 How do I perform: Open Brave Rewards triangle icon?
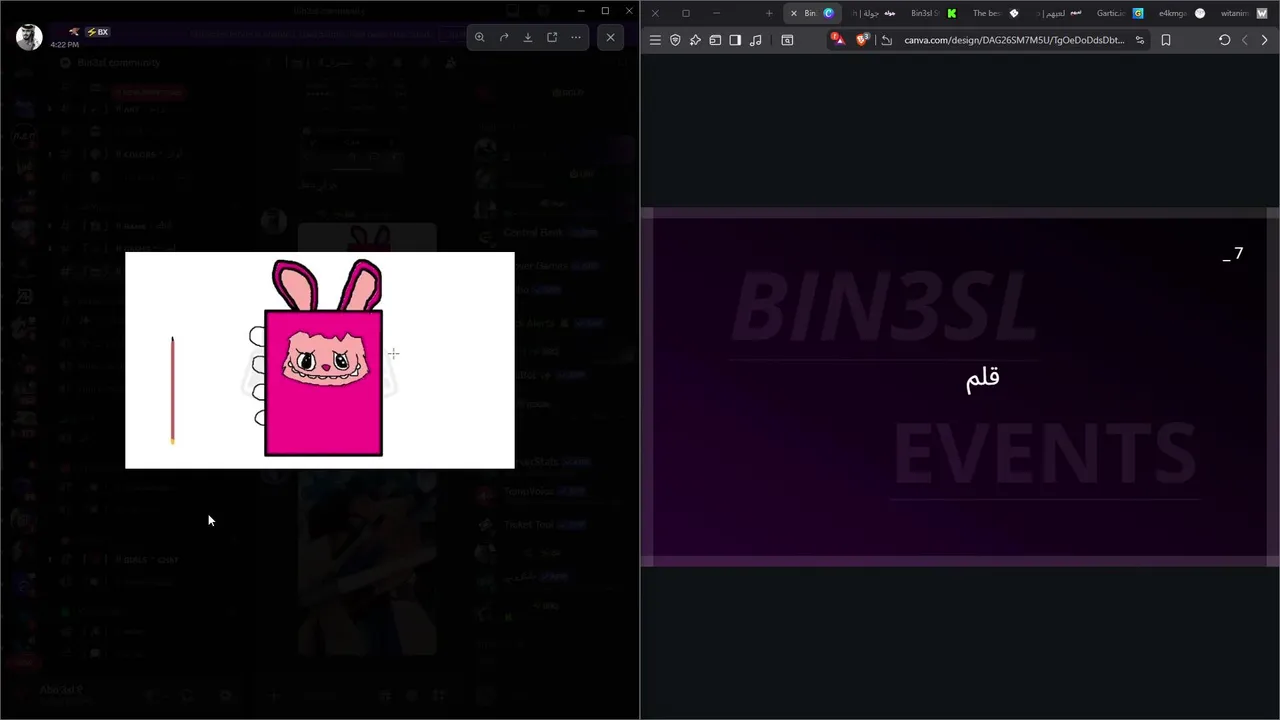(838, 40)
